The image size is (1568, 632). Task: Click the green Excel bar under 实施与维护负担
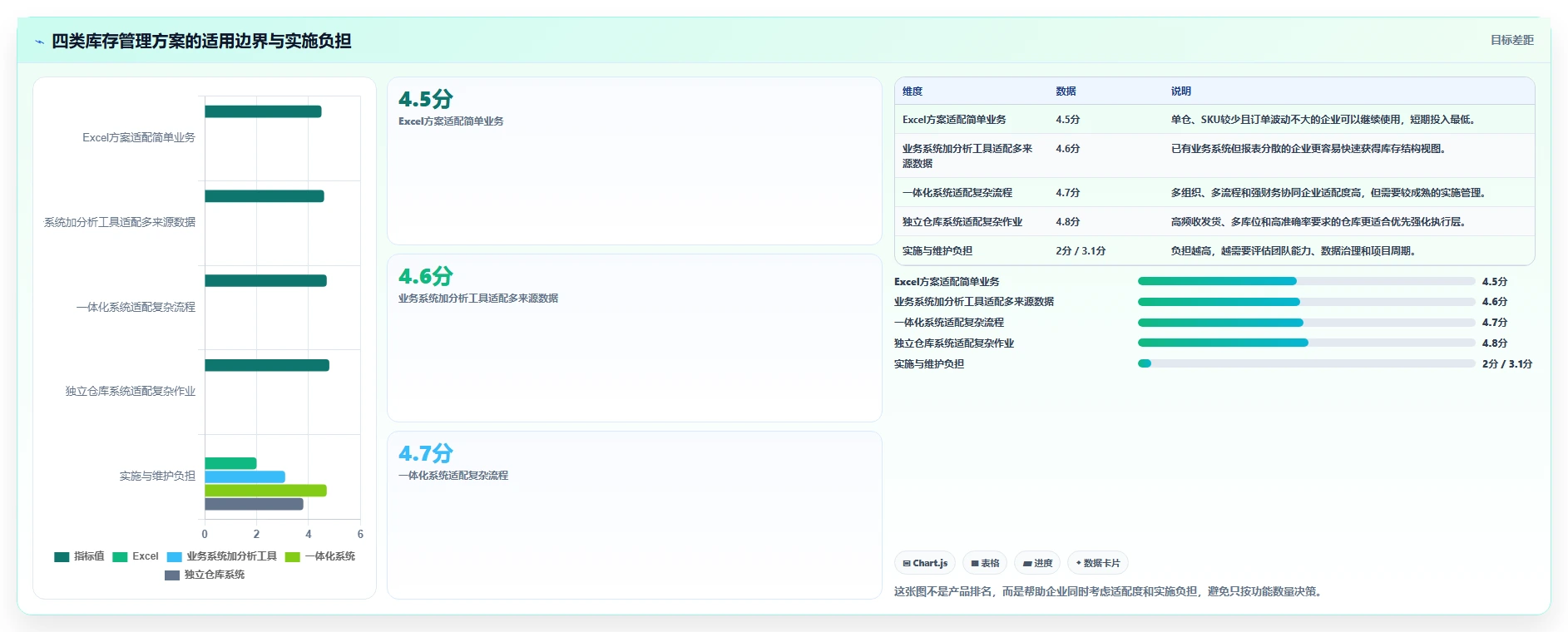coord(230,463)
